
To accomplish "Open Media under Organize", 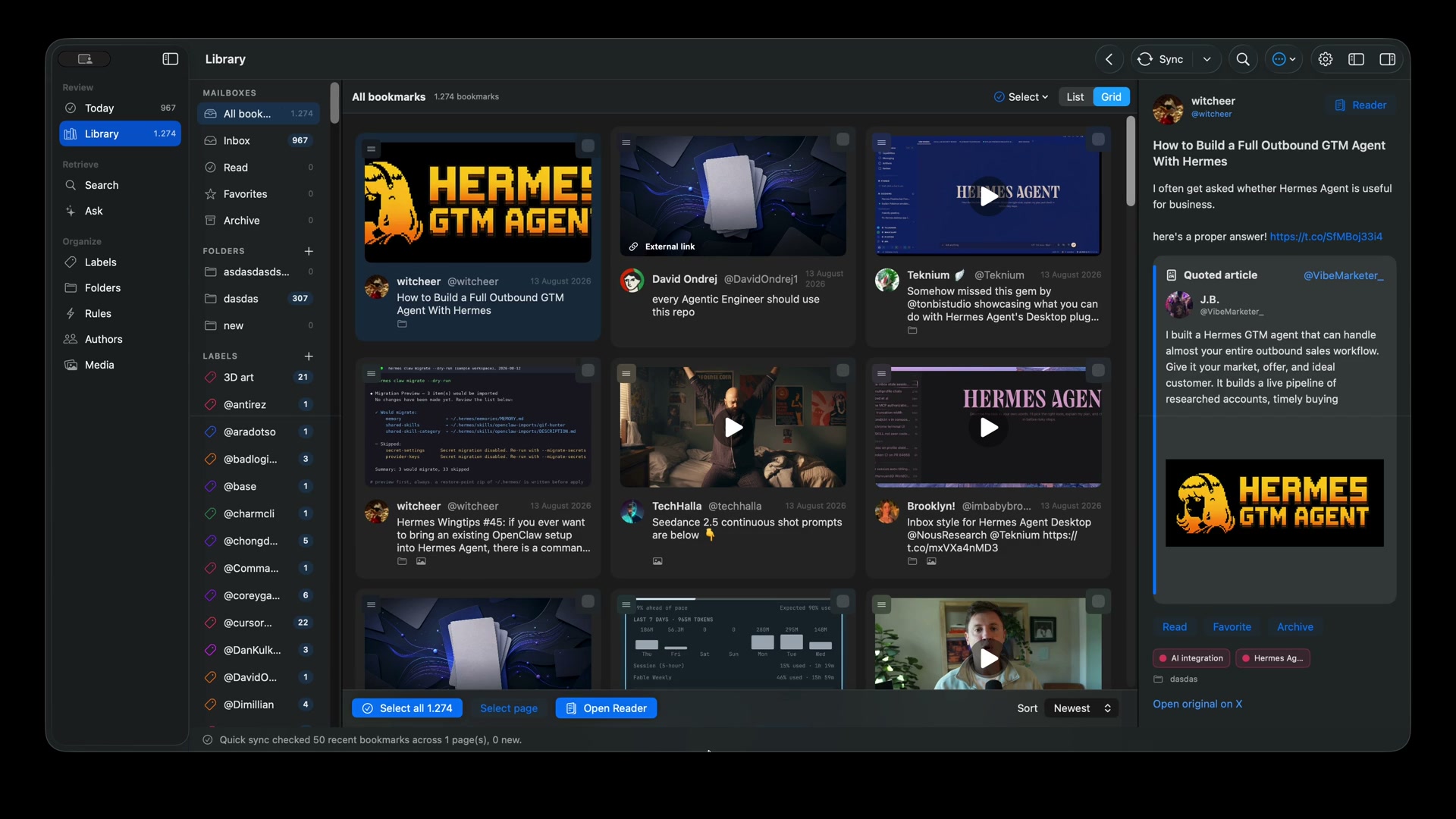I will pos(120,365).
